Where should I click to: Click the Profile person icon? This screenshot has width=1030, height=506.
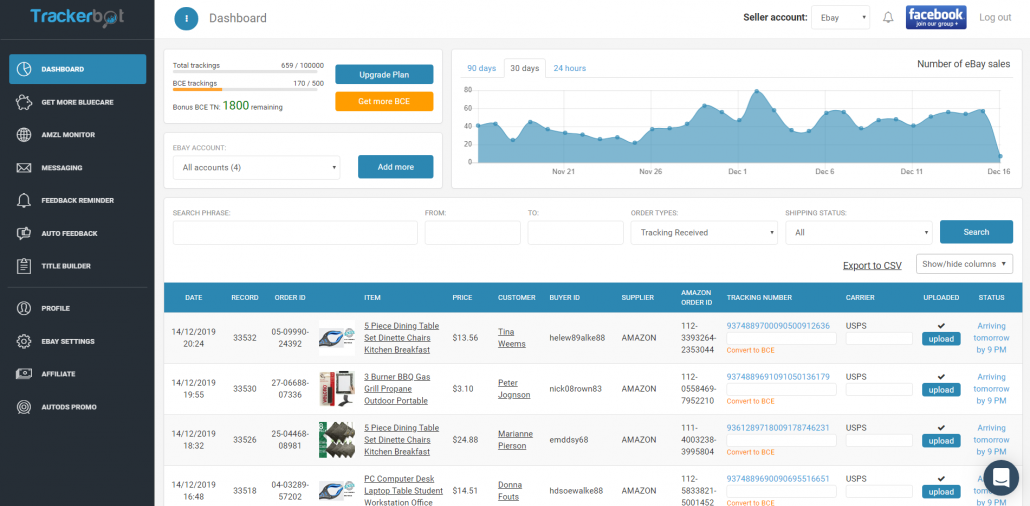(x=24, y=308)
